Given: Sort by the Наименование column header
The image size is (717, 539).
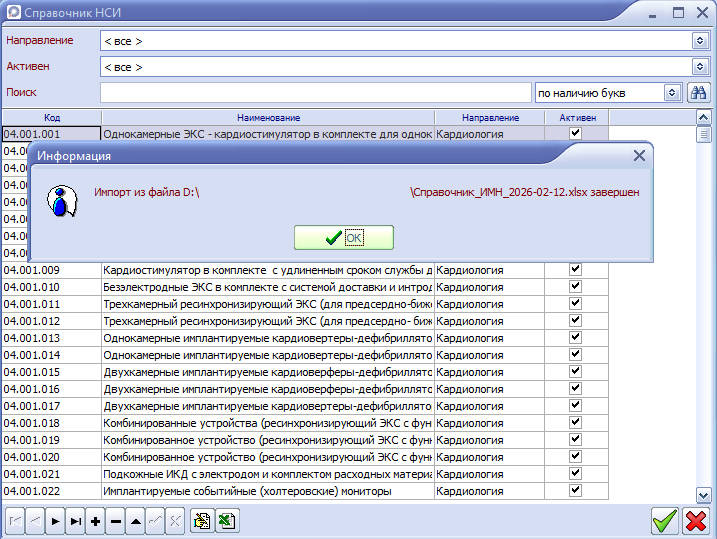Looking at the screenshot, I should click(x=269, y=118).
